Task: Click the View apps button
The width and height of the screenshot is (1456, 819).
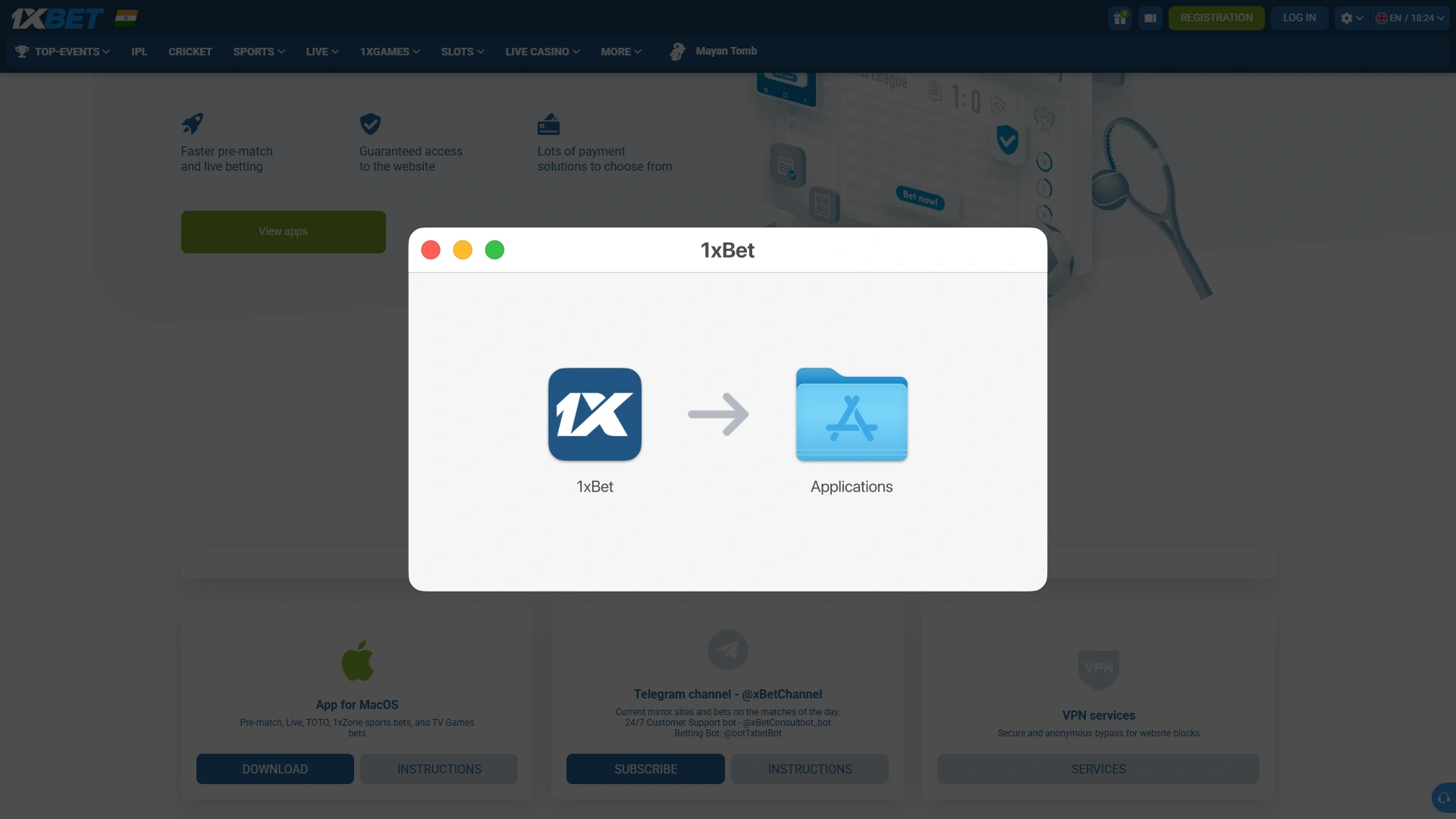Action: click(283, 232)
